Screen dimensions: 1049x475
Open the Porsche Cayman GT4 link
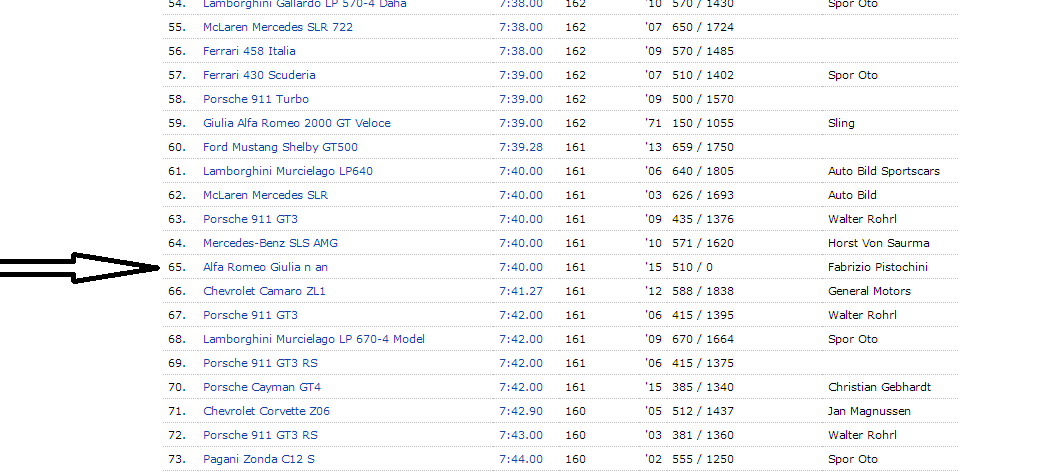[x=262, y=388]
